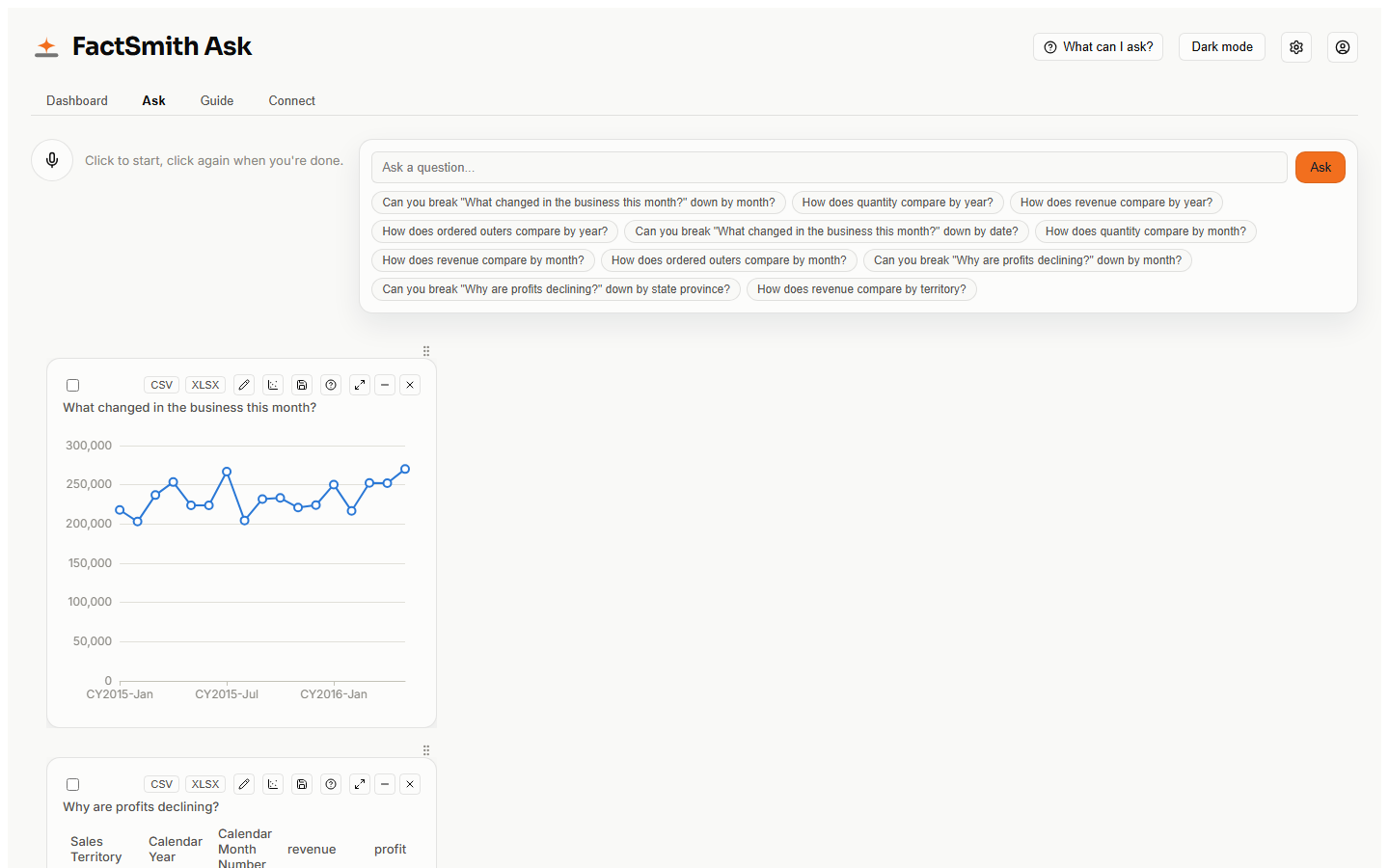Image resolution: width=1389 pixels, height=868 pixels.
Task: Close the 'What changed in the business' card
Action: [x=410, y=385]
